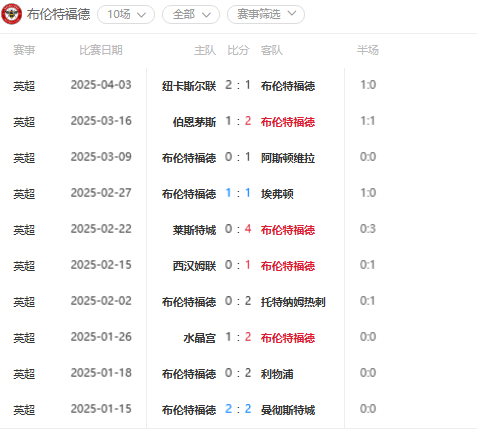Image resolution: width=477 pixels, height=432 pixels.
Task: Open away team 埃弗顿 in the 2025-02-27 match
Action: click(x=277, y=194)
